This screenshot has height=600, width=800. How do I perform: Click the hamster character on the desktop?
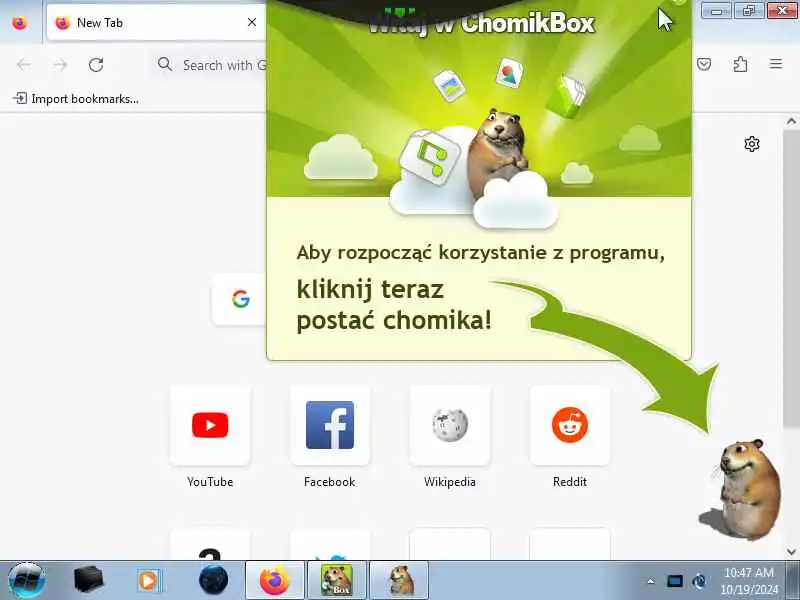(x=745, y=490)
